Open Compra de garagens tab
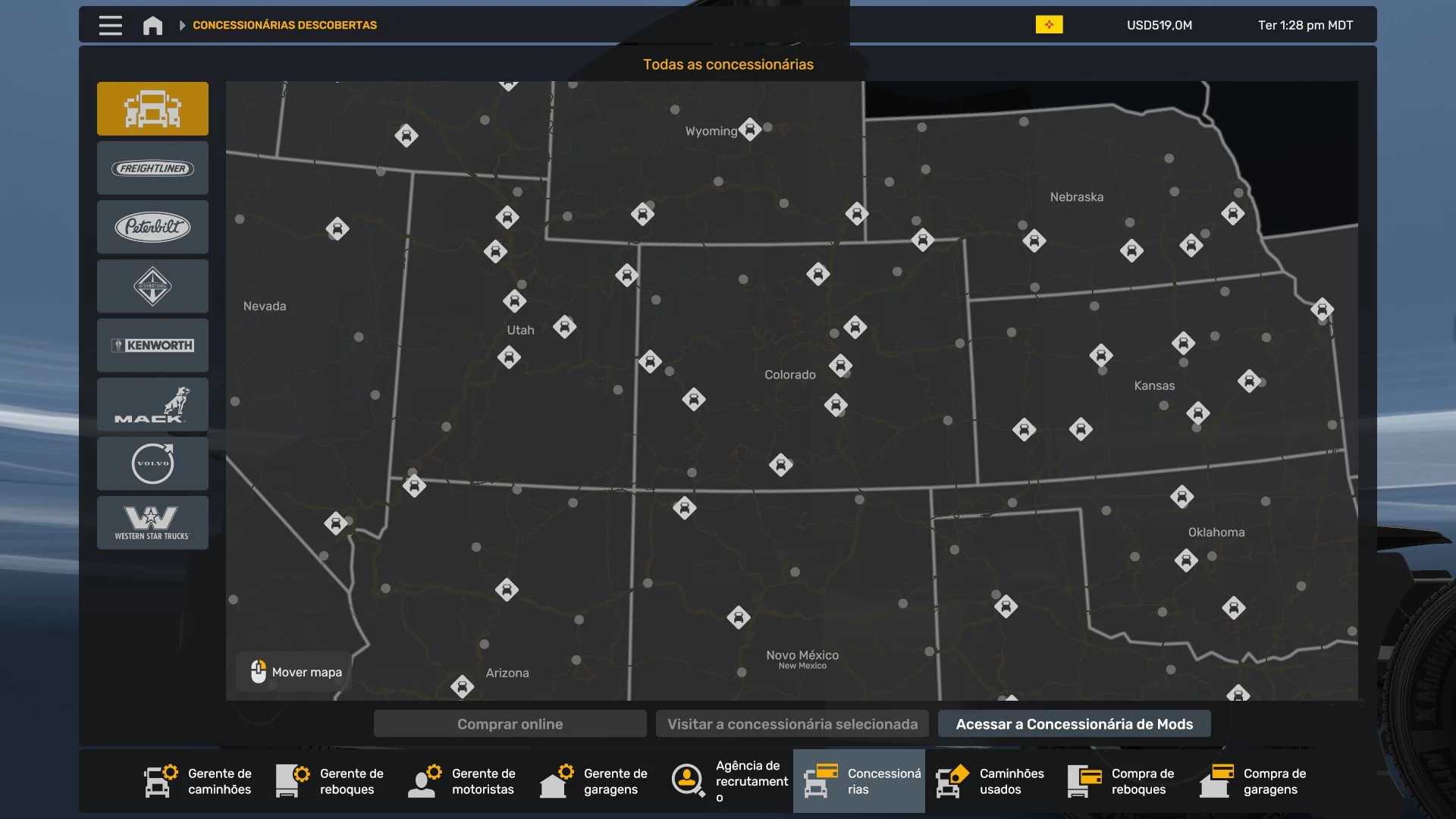This screenshot has width=1456, height=819. pyautogui.click(x=1254, y=781)
